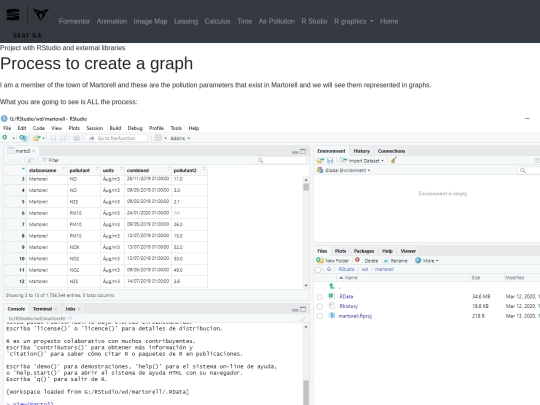The width and height of the screenshot is (540, 405).
Task: Click the RStudio breadcrumb in Files path
Action: 346,269
